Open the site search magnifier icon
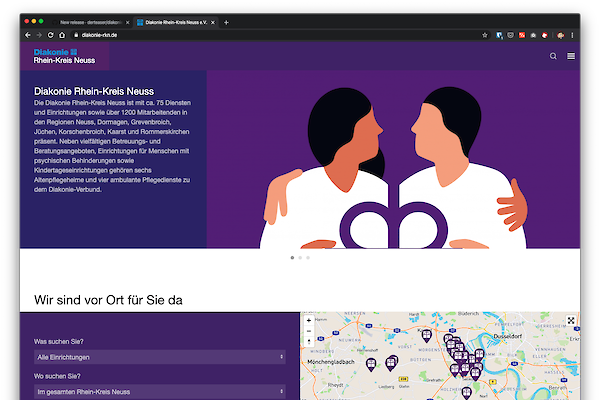Viewport: 600px width, 400px height. (x=554, y=56)
